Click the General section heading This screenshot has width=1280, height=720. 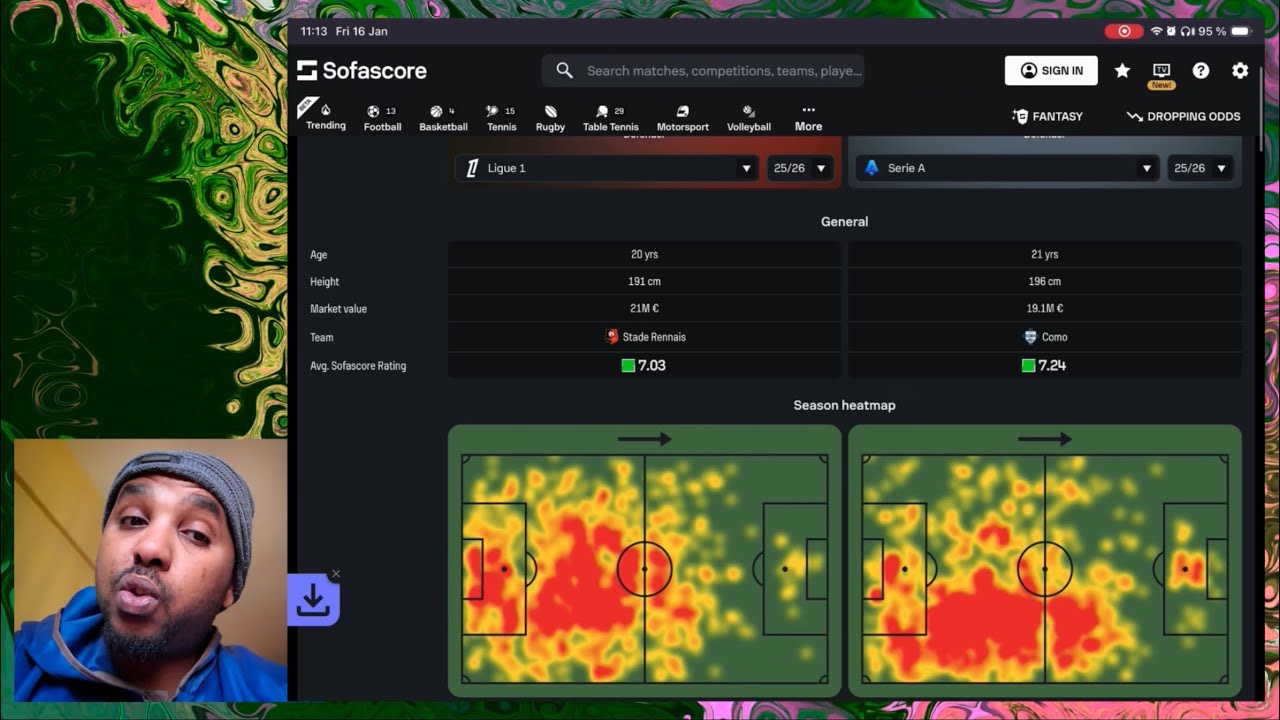click(x=844, y=221)
